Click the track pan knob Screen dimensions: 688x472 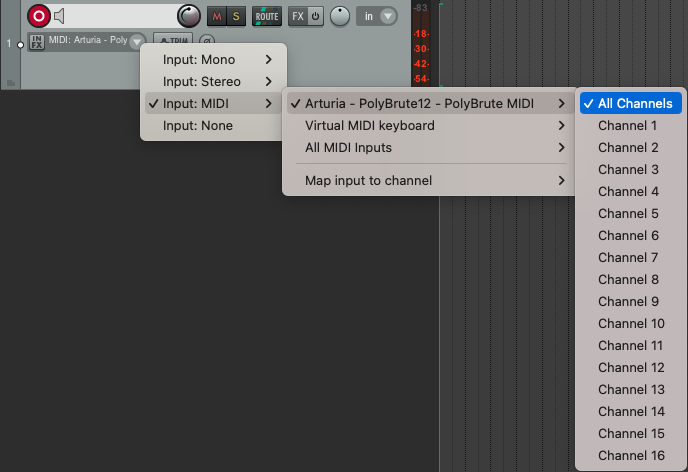tap(340, 16)
